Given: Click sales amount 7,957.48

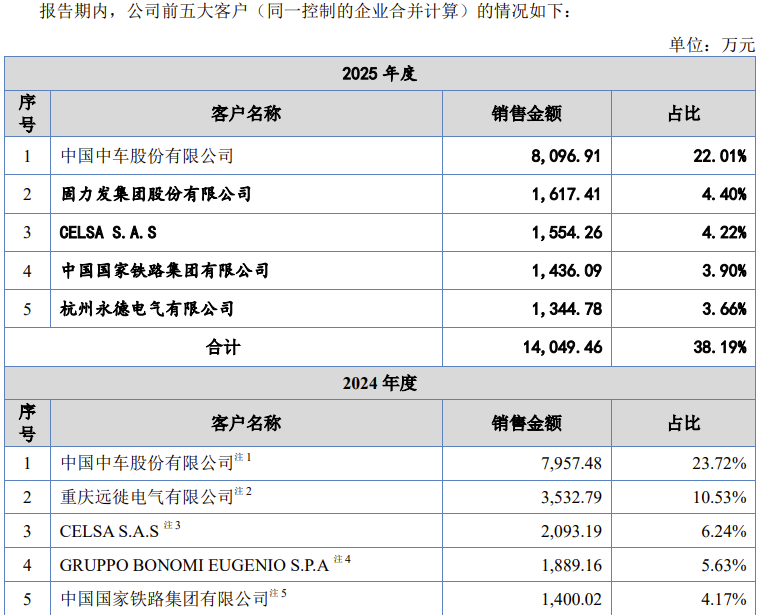Looking at the screenshot, I should [x=571, y=463].
